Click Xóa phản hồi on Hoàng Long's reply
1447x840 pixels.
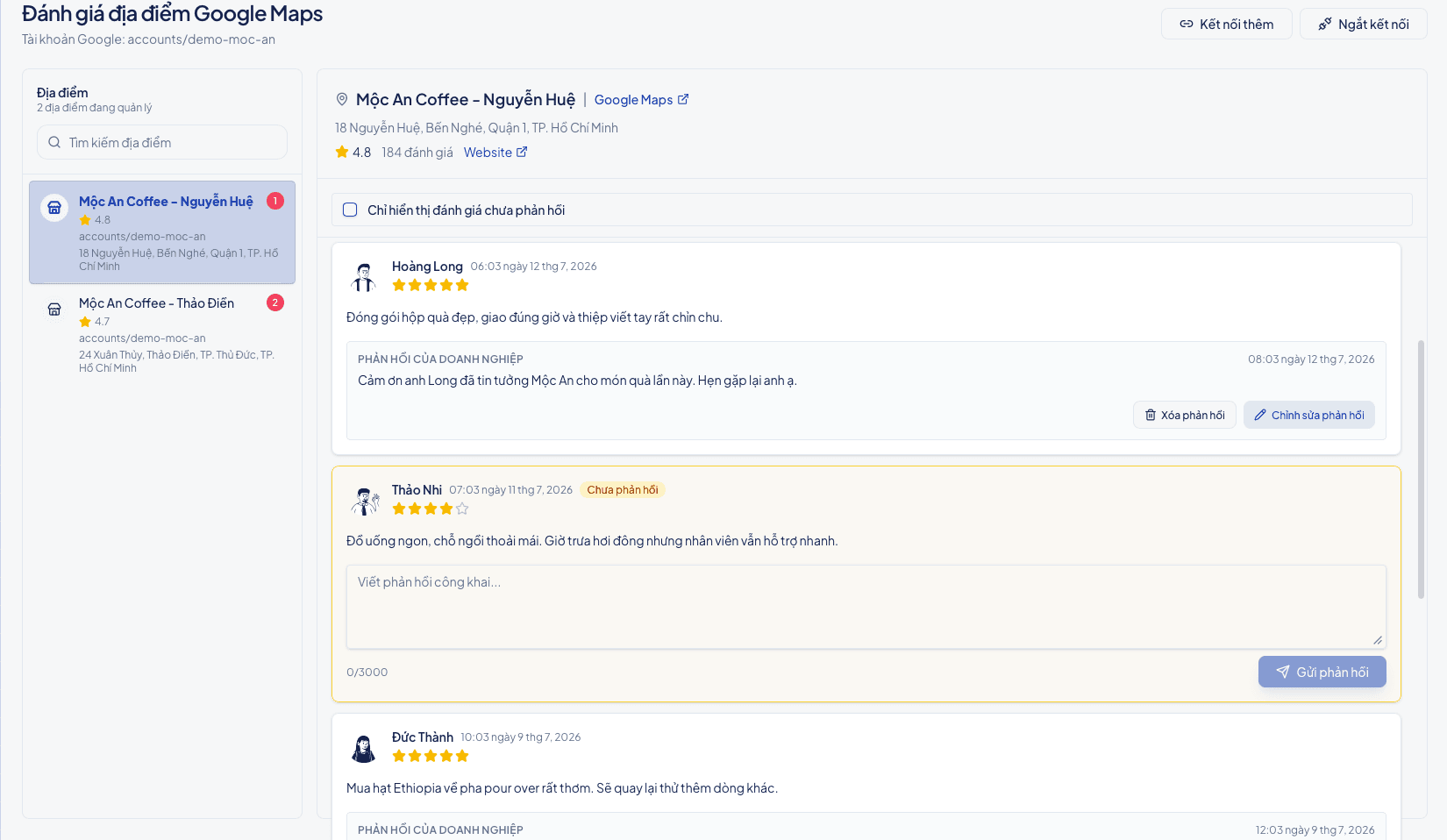point(1185,415)
